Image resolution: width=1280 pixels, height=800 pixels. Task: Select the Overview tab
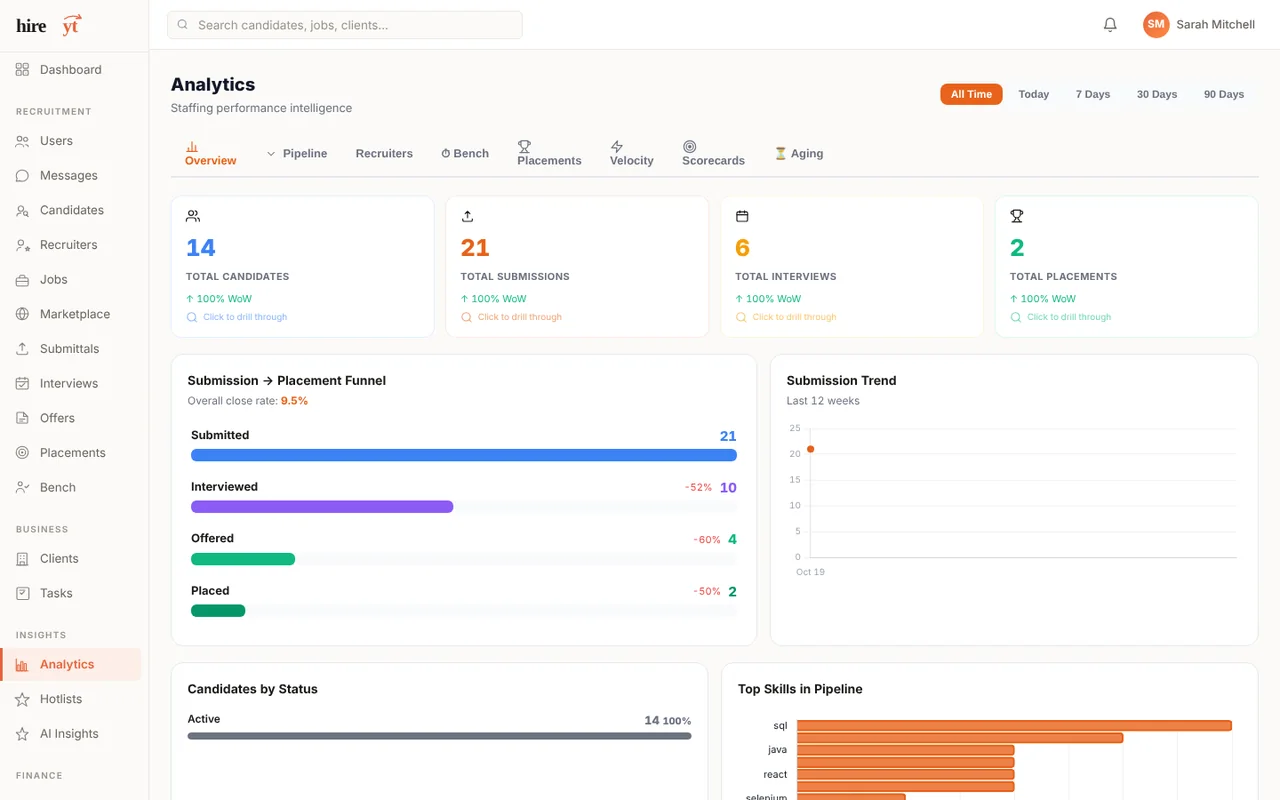click(211, 154)
